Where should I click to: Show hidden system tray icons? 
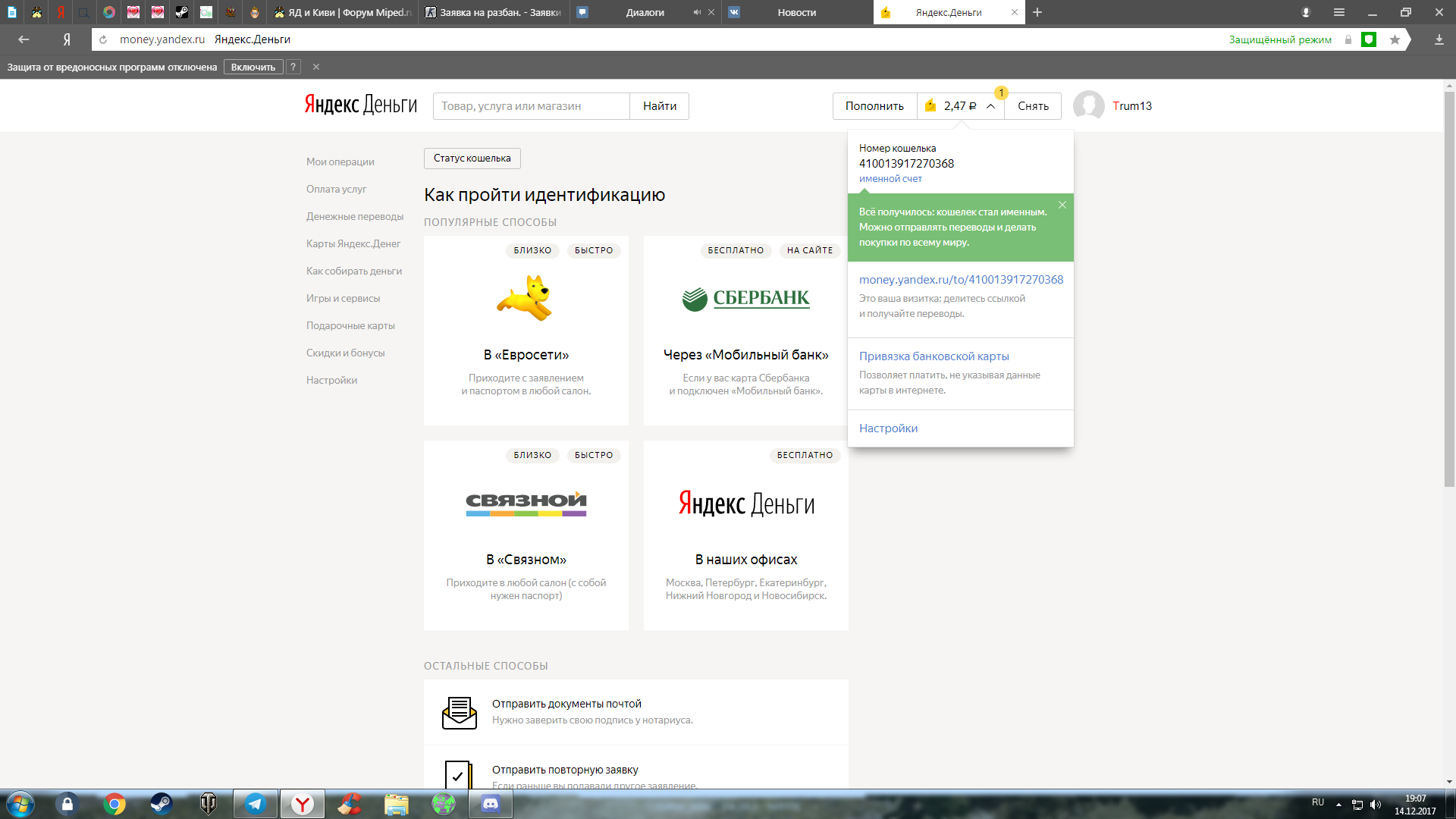tap(1338, 805)
